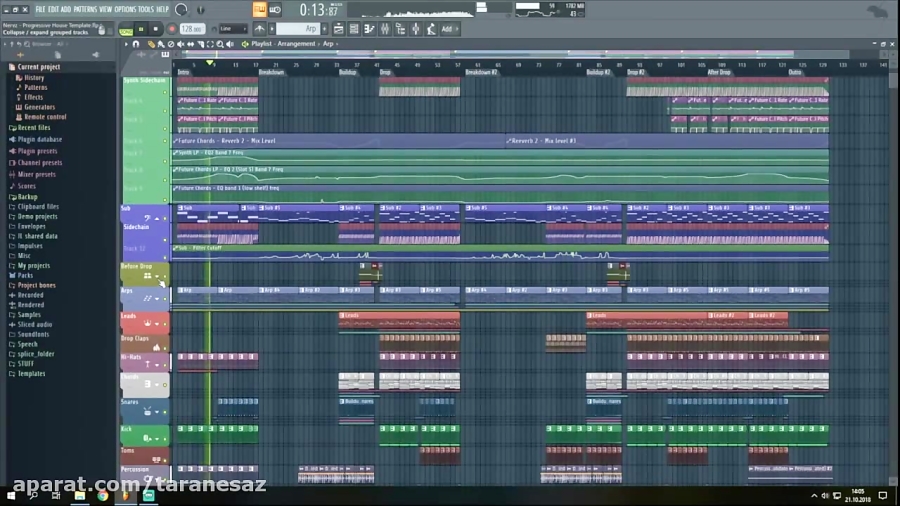
Task: Click the Sub track bass clef icon
Action: (148, 218)
